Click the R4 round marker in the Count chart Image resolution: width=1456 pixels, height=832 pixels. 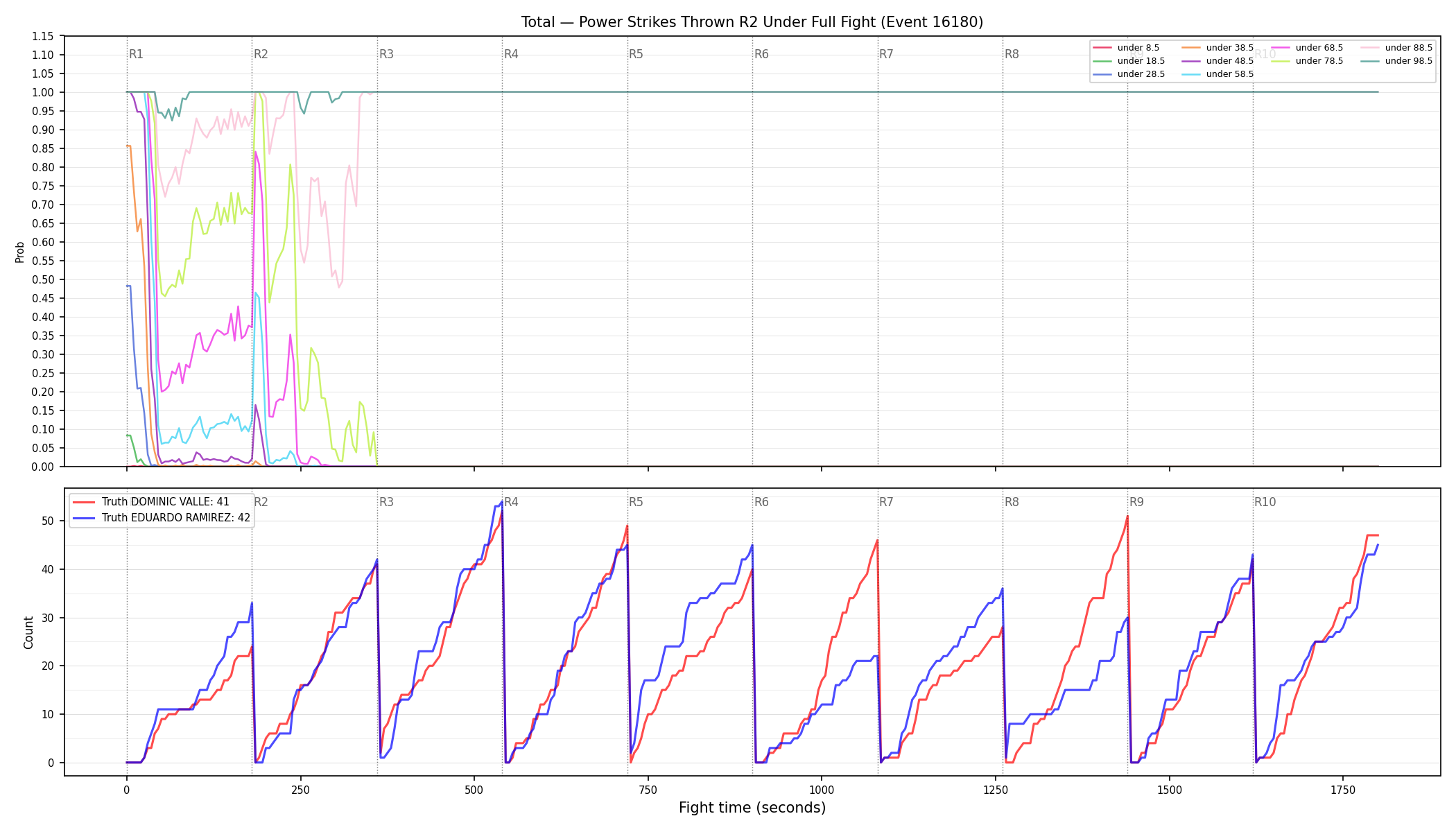pyautogui.click(x=511, y=502)
